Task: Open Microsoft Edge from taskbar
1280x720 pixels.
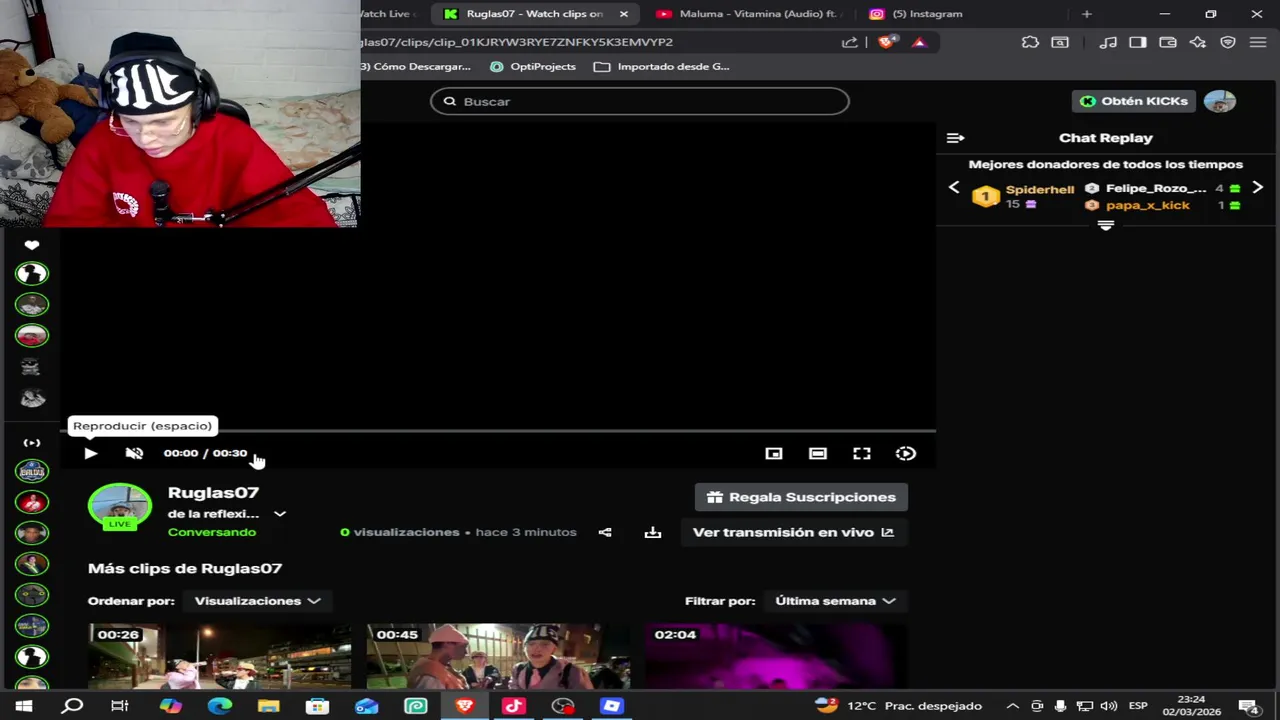Action: click(x=219, y=706)
